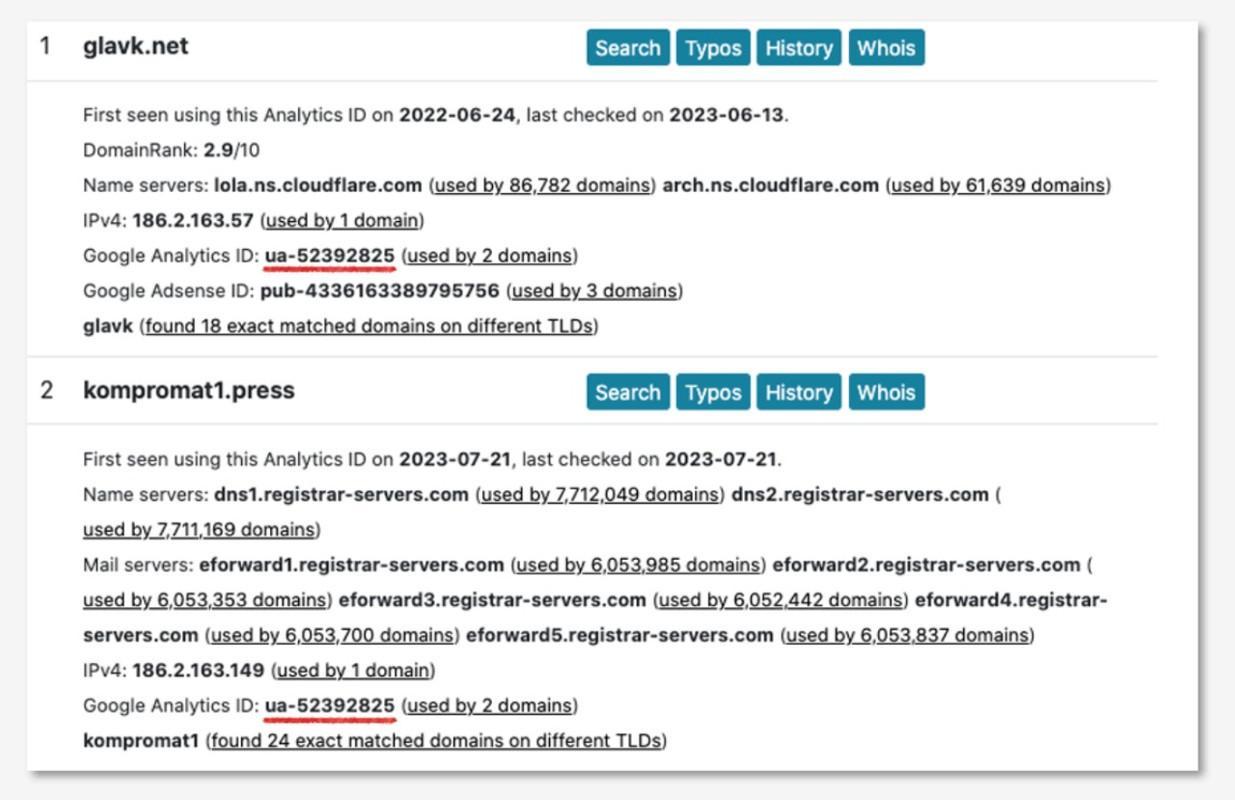
Task: Open the 'used by 6,052,442 domains' link
Action: (x=781, y=601)
